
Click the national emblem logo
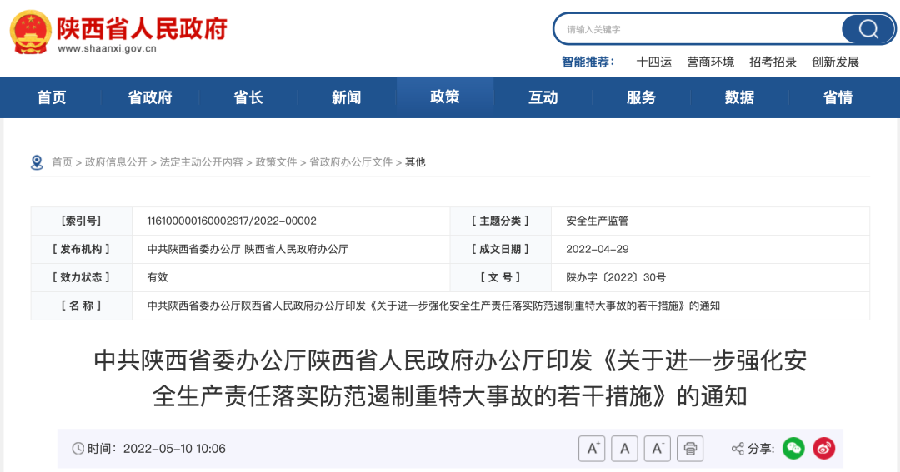pos(31,31)
